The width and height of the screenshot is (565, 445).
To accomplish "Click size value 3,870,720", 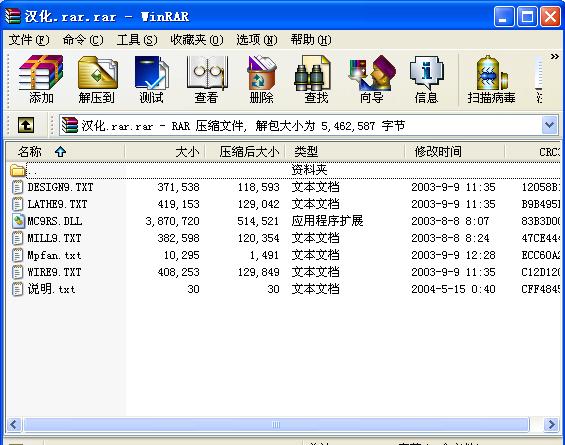I will [172, 221].
